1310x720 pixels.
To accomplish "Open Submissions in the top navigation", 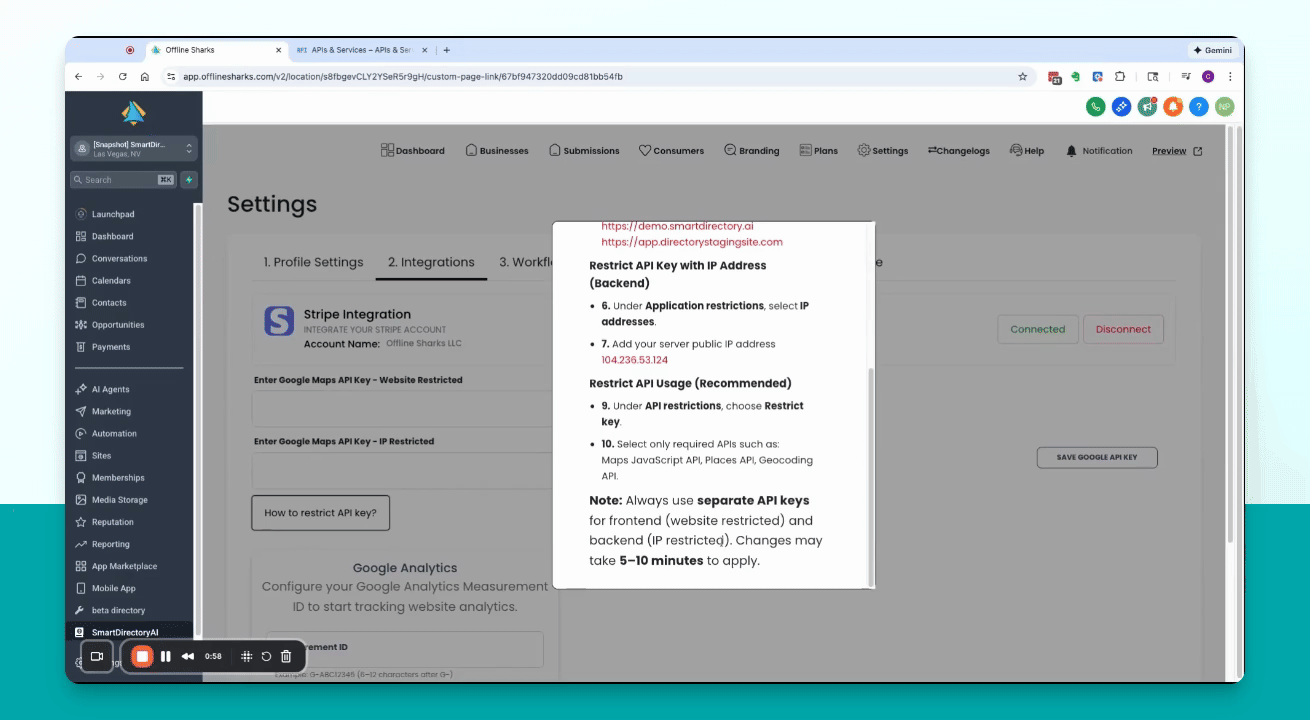I will 584,150.
